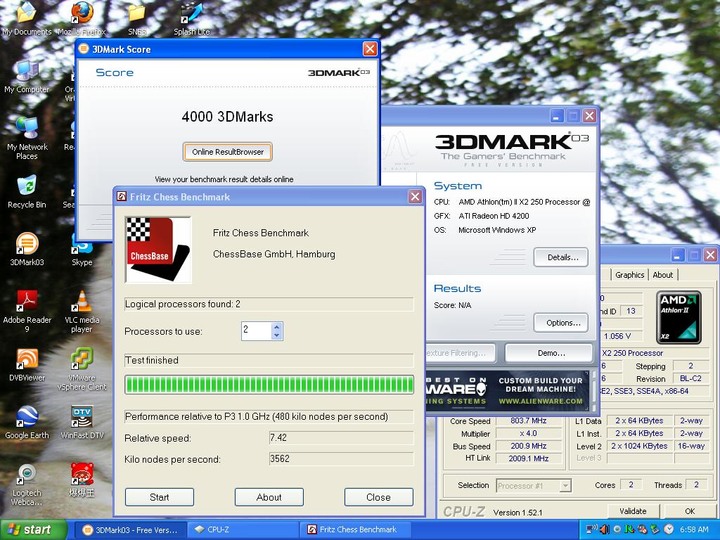Viewport: 720px width, 540px height.
Task: Open the Windows start menu
Action: 33,530
